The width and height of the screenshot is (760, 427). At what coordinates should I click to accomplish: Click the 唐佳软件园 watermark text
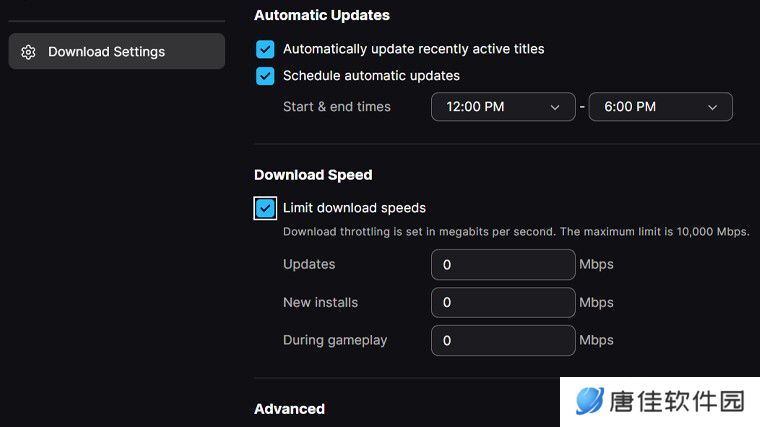[x=677, y=401]
